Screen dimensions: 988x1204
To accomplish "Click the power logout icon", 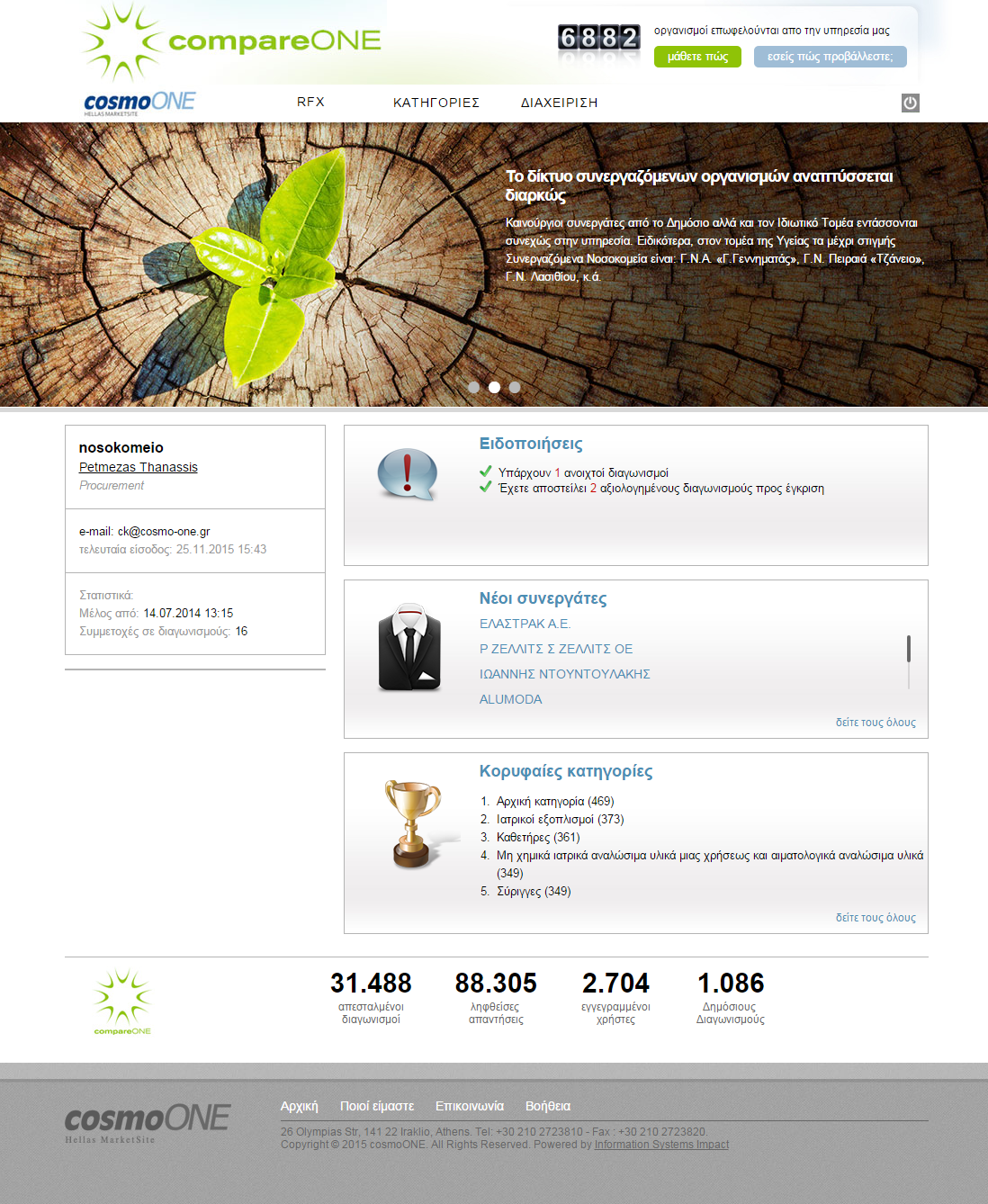I will [x=910, y=103].
